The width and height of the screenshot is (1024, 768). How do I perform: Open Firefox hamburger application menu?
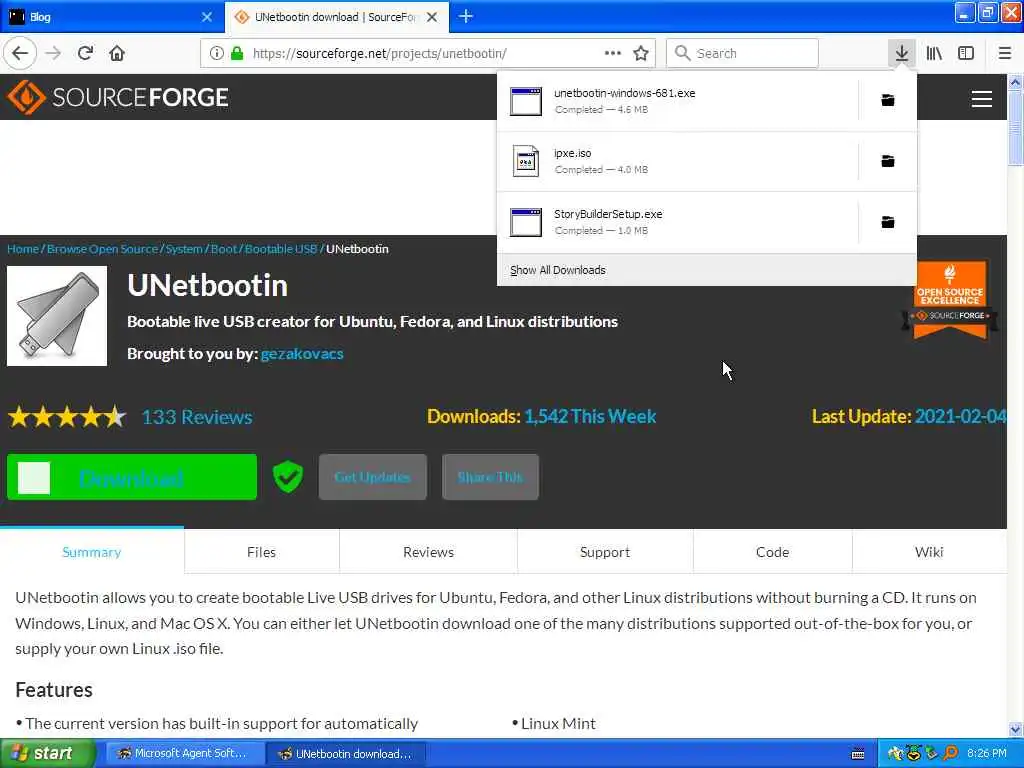point(1004,53)
